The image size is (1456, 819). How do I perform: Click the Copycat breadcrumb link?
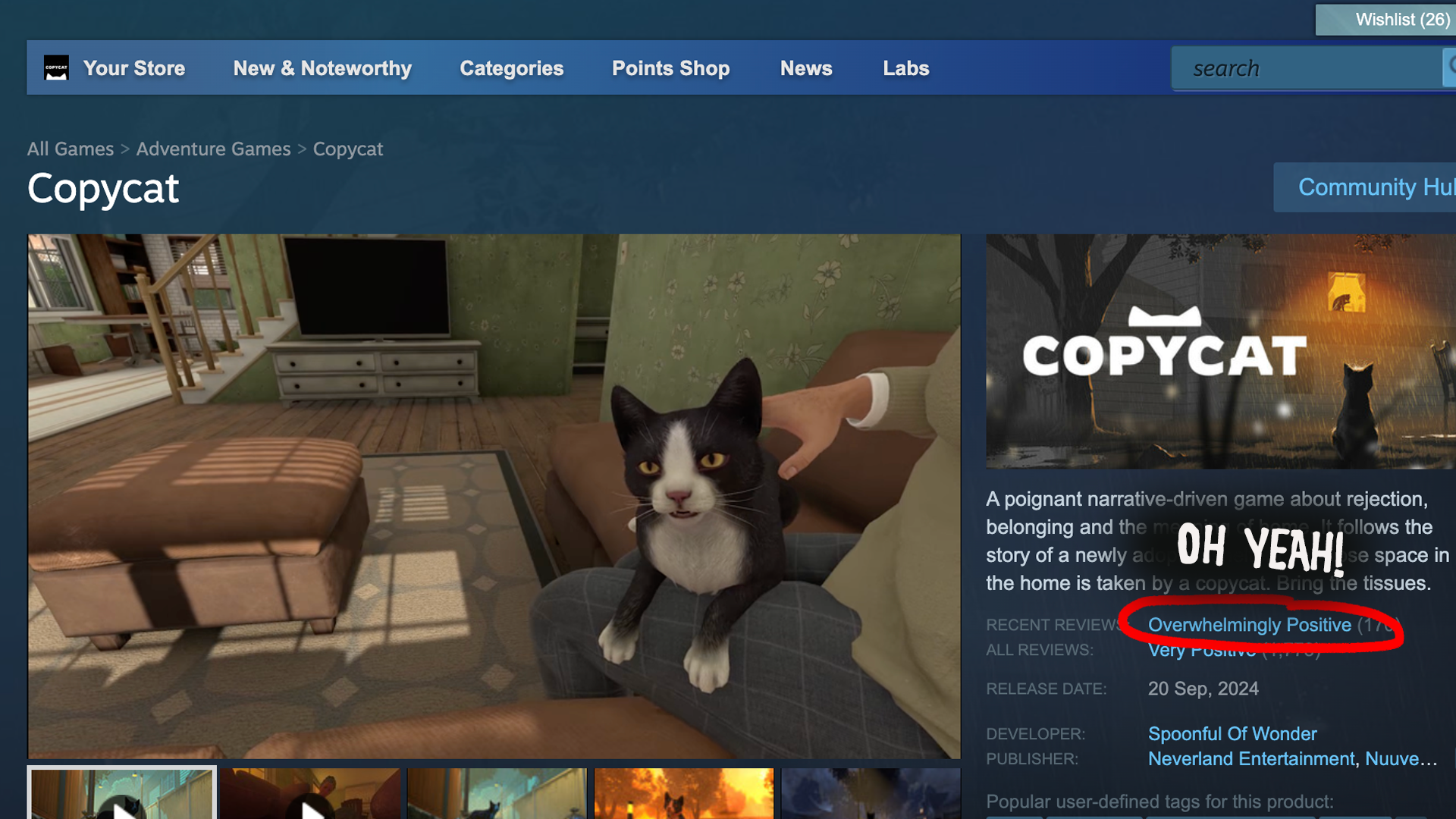[348, 149]
